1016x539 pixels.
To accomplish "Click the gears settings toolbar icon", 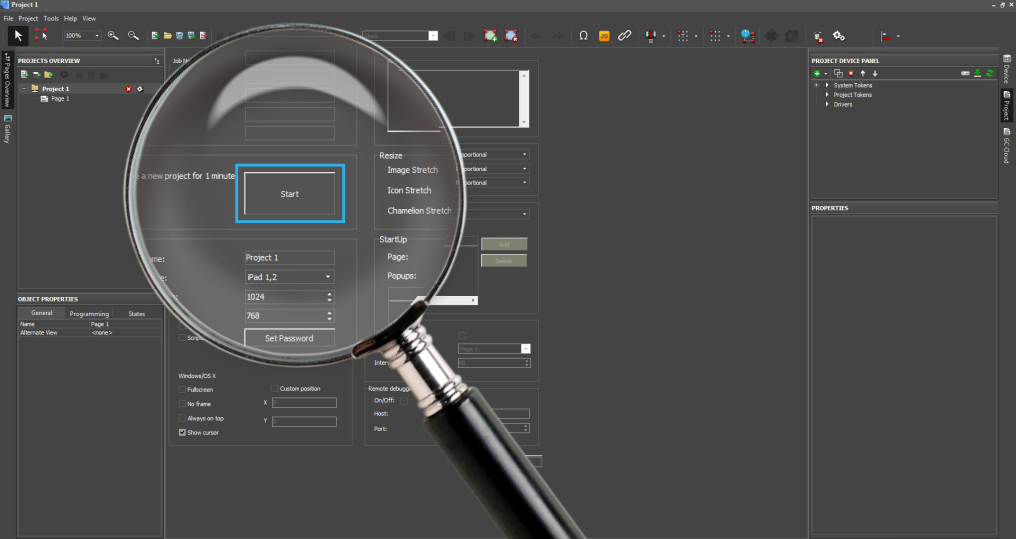I will point(839,35).
